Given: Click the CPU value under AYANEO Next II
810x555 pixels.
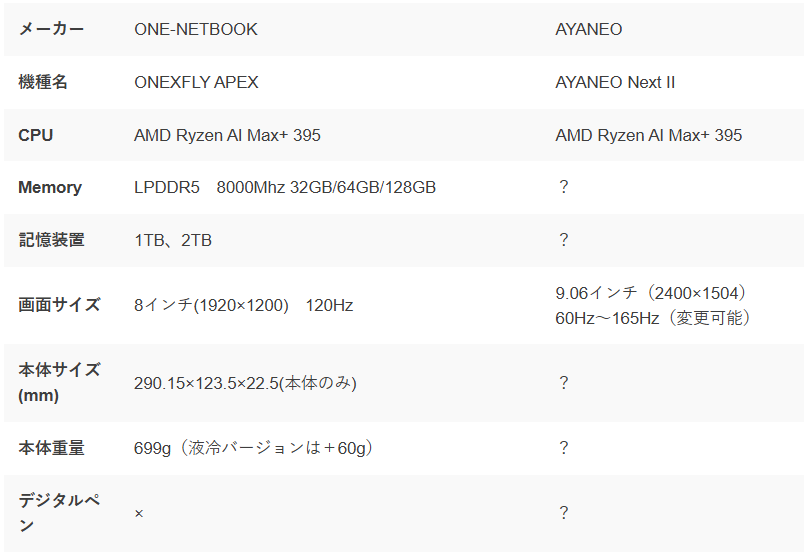Looking at the screenshot, I should tap(649, 135).
